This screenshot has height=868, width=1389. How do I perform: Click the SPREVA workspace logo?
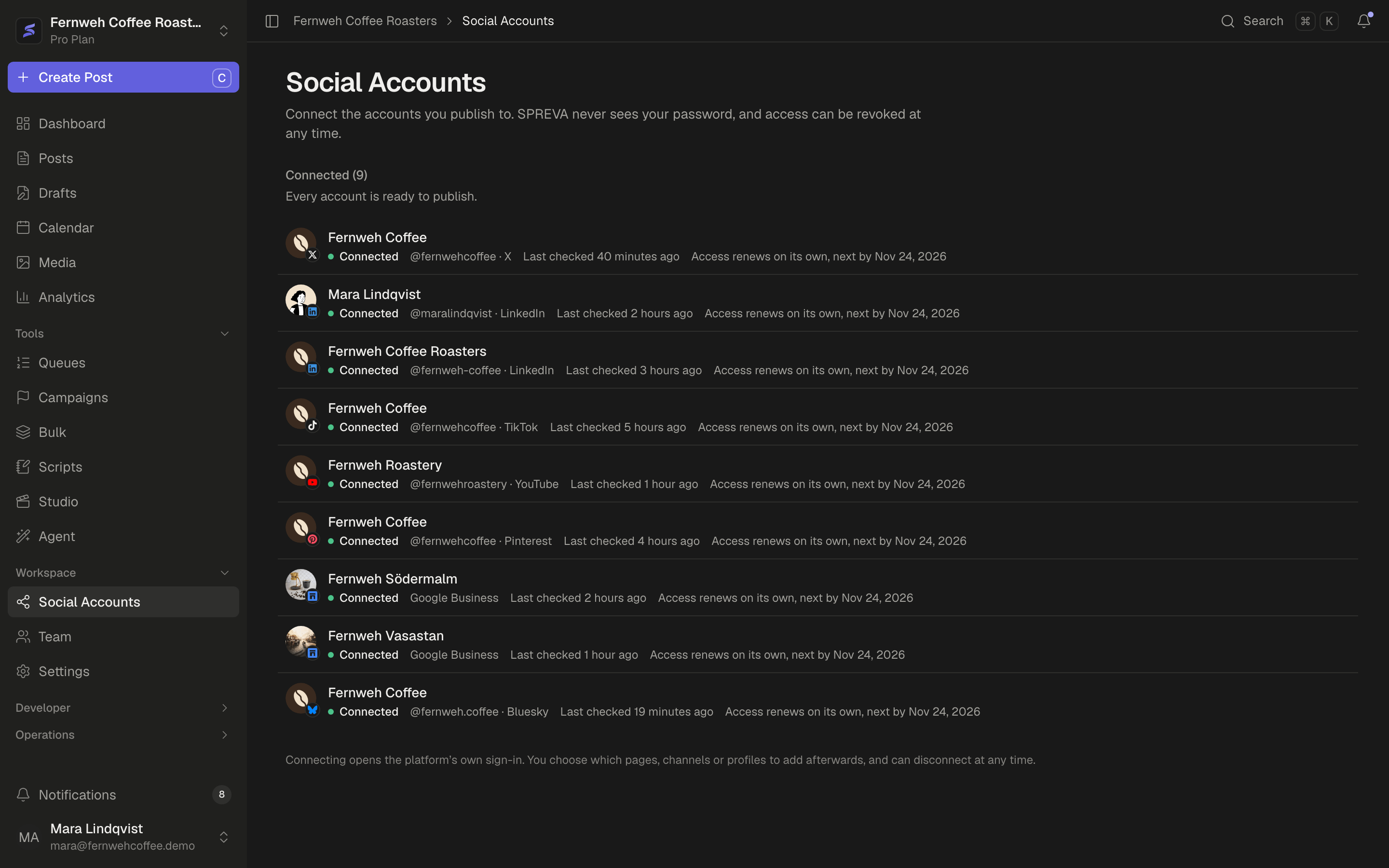click(29, 30)
